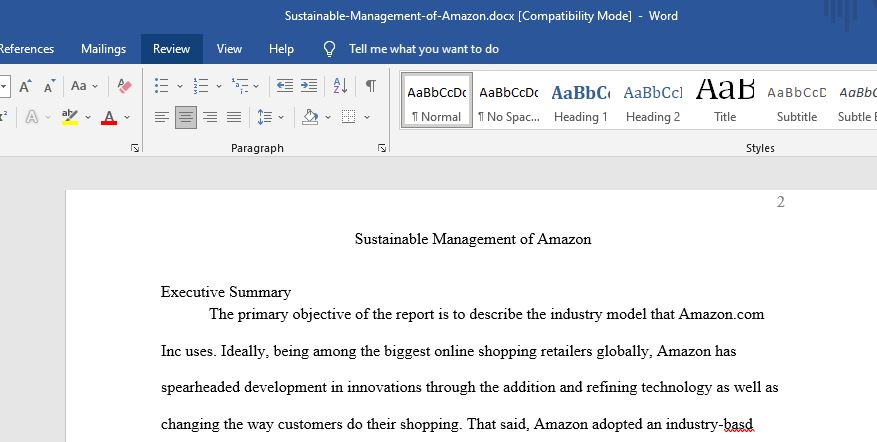Align paragraph text to the right
The image size is (877, 442).
tap(210, 117)
